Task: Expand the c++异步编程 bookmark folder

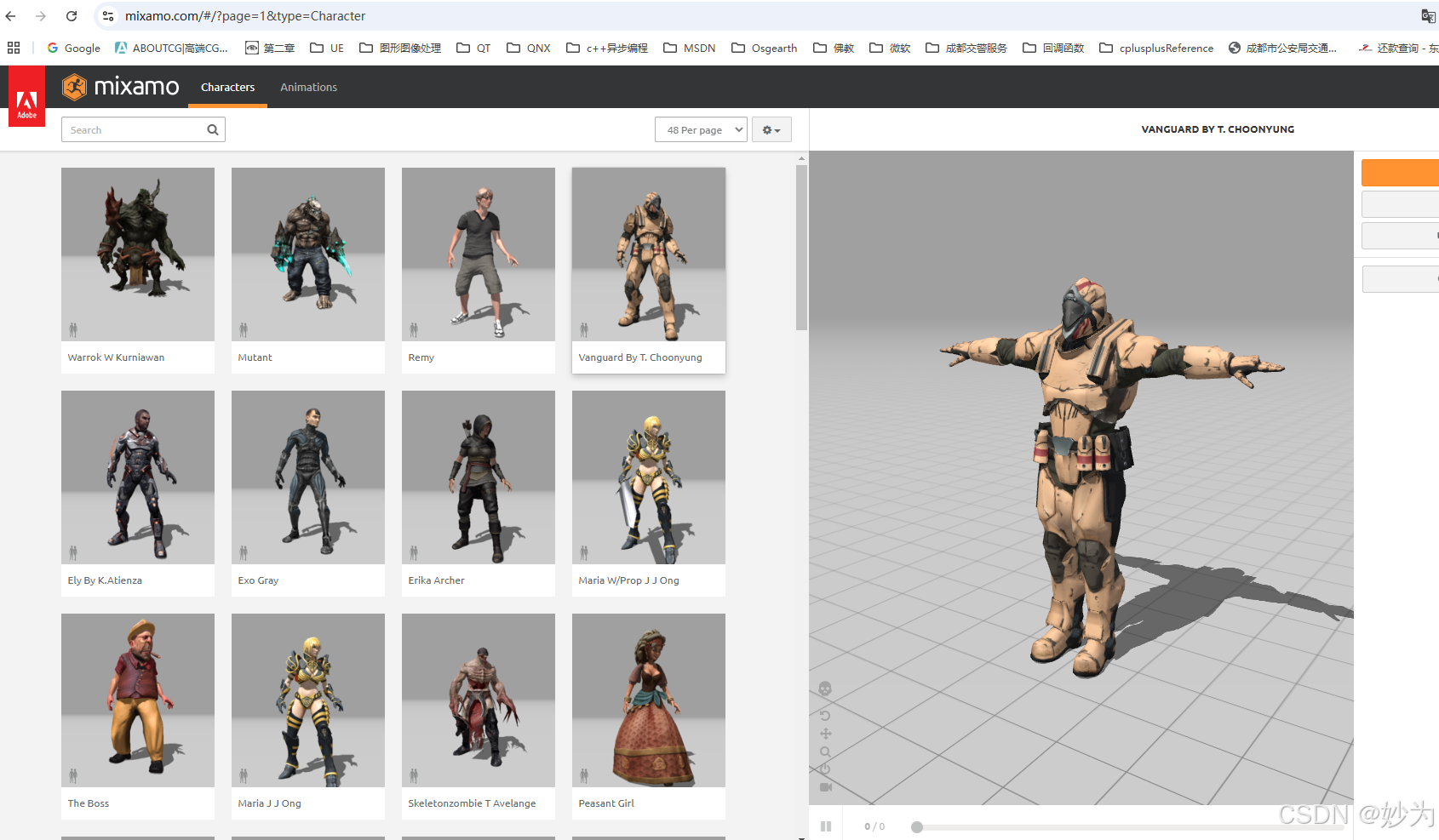Action: (x=607, y=48)
